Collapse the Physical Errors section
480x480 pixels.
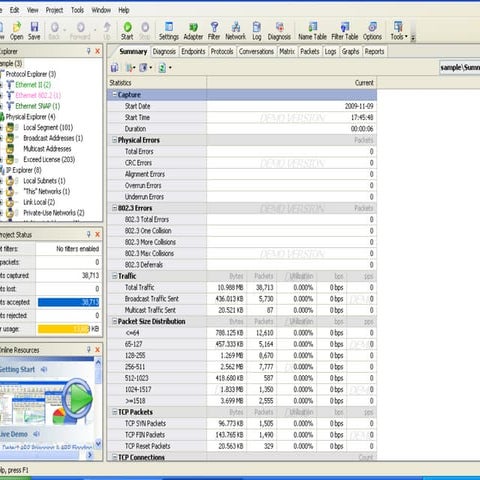coord(114,140)
